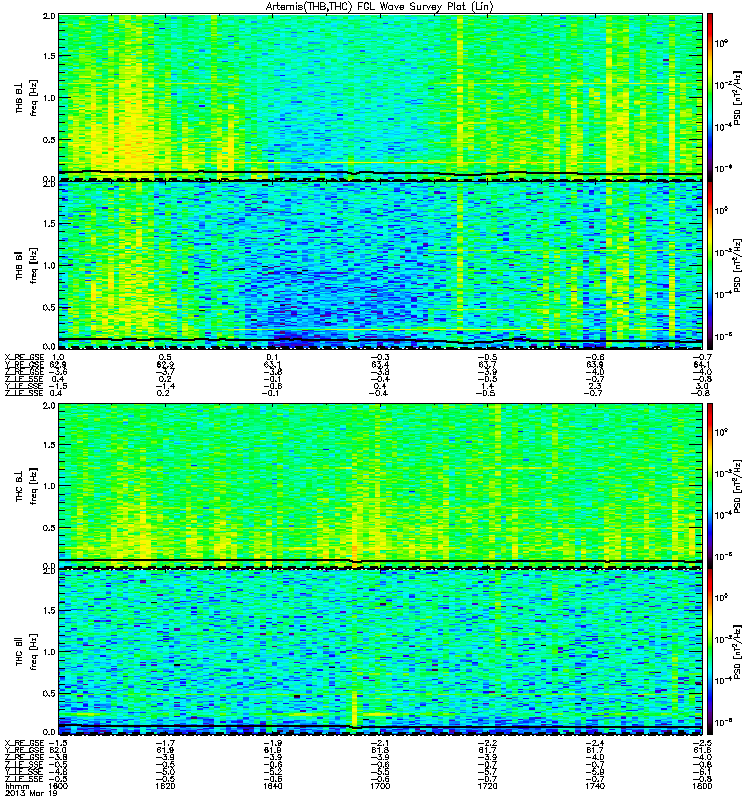Click the 1640 time tick label
The width and height of the screenshot is (750, 800).
pos(273,786)
